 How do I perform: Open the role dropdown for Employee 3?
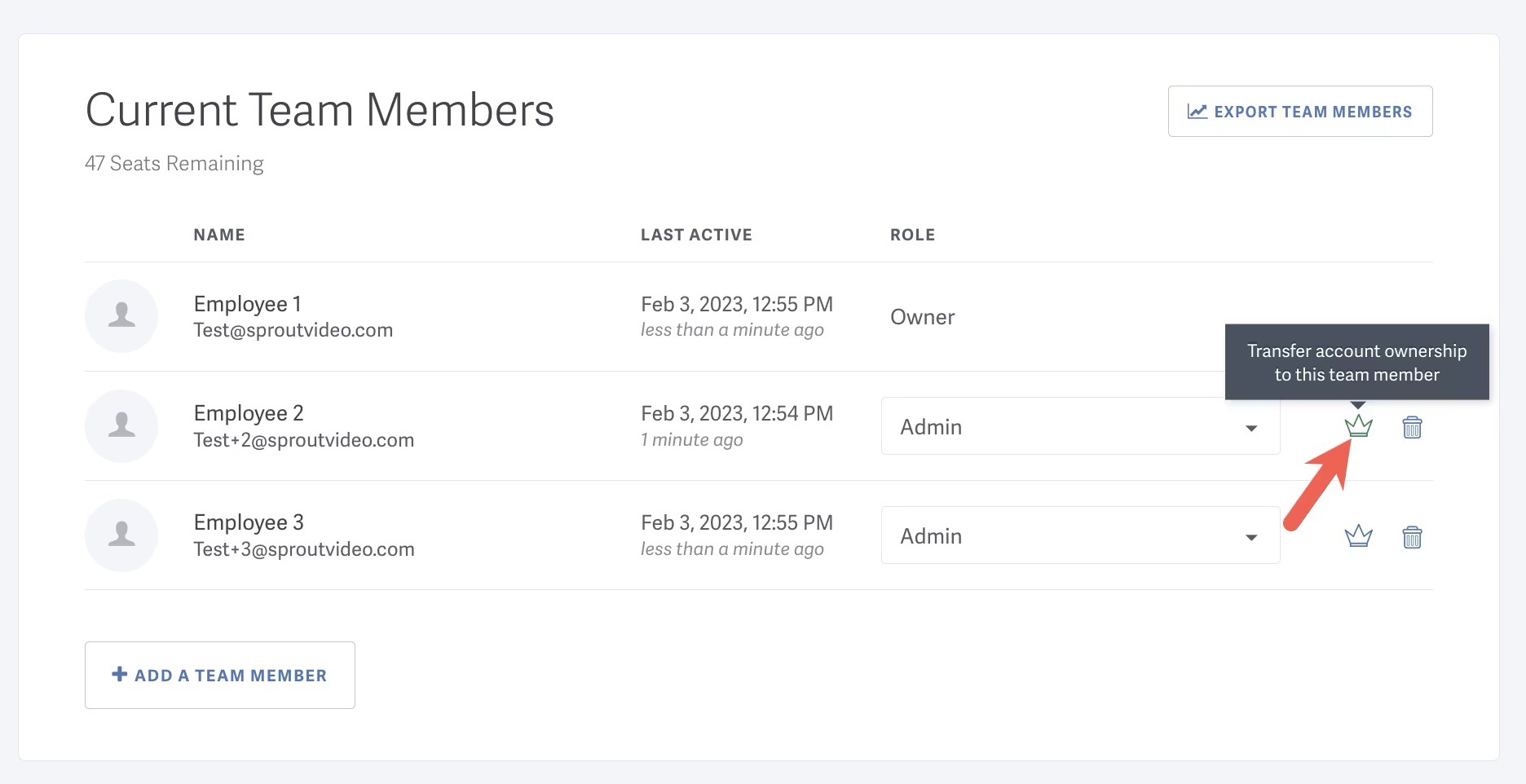pyautogui.click(x=1080, y=535)
